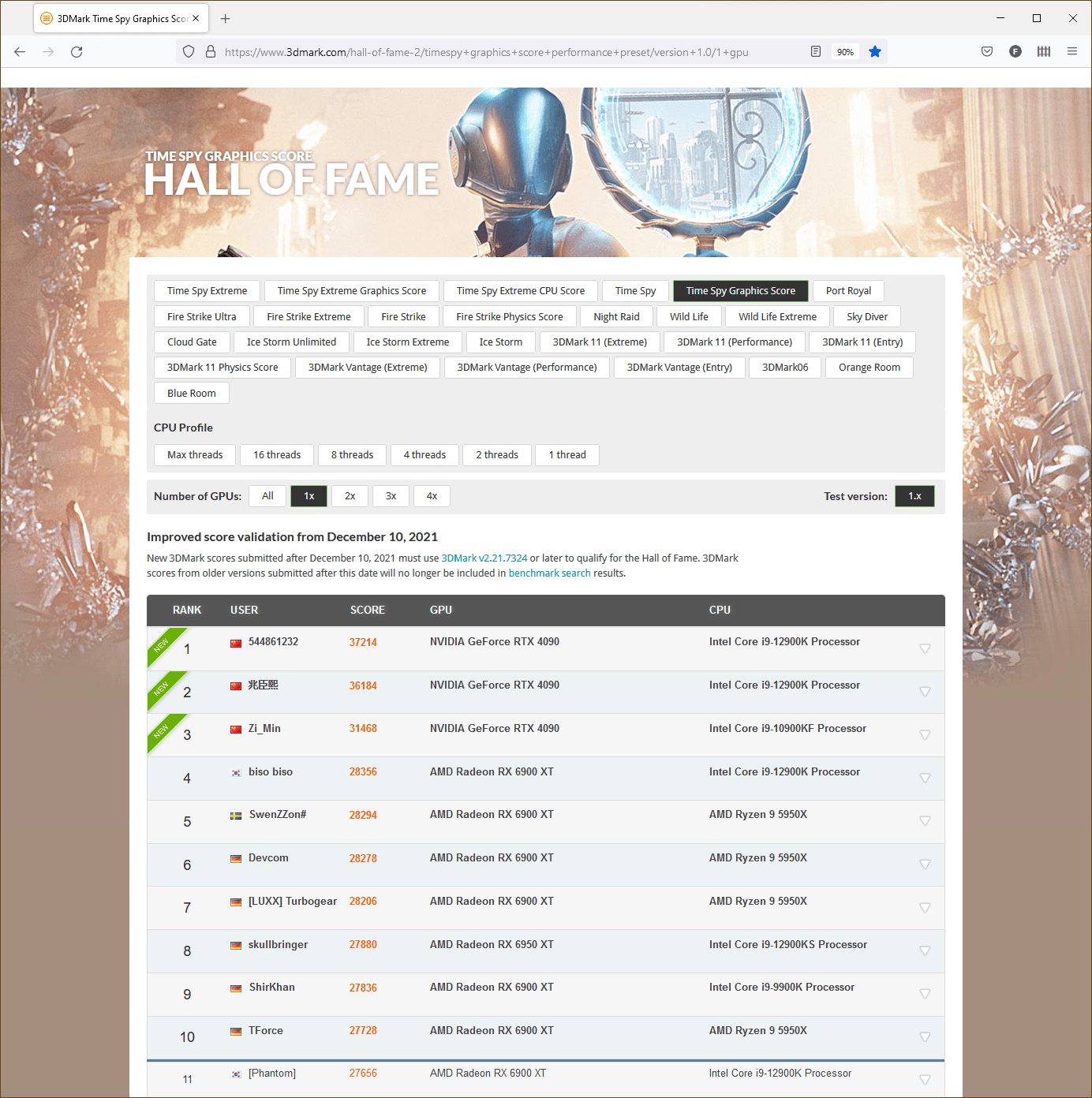Expand details for Zi_Min row

925,735
